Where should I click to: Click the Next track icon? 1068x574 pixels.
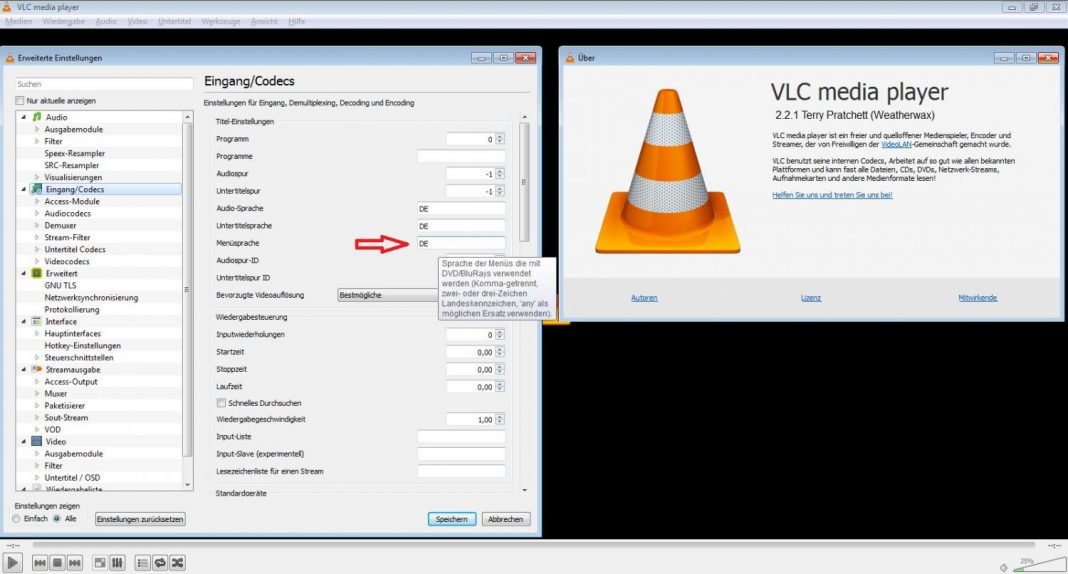pyautogui.click(x=75, y=563)
